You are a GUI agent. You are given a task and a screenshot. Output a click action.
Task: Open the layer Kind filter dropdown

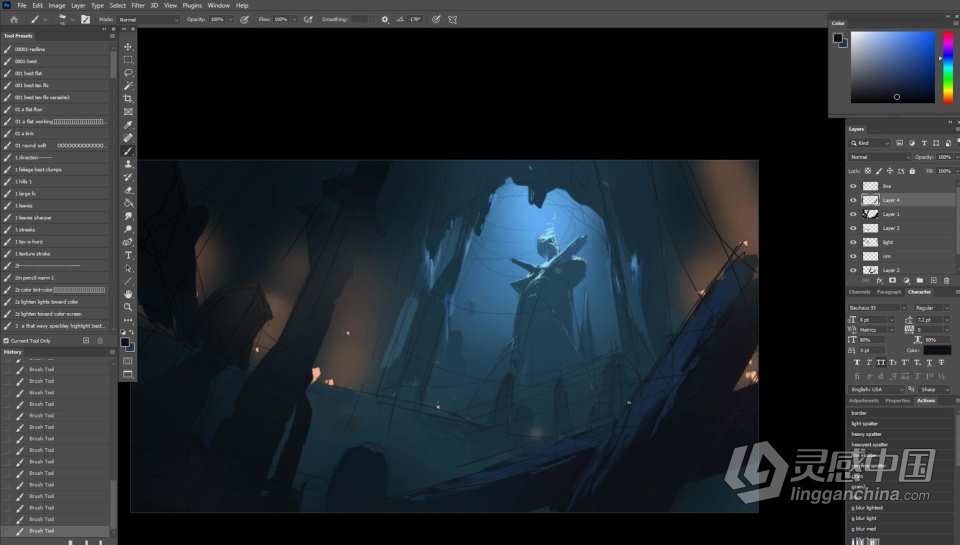pos(869,143)
